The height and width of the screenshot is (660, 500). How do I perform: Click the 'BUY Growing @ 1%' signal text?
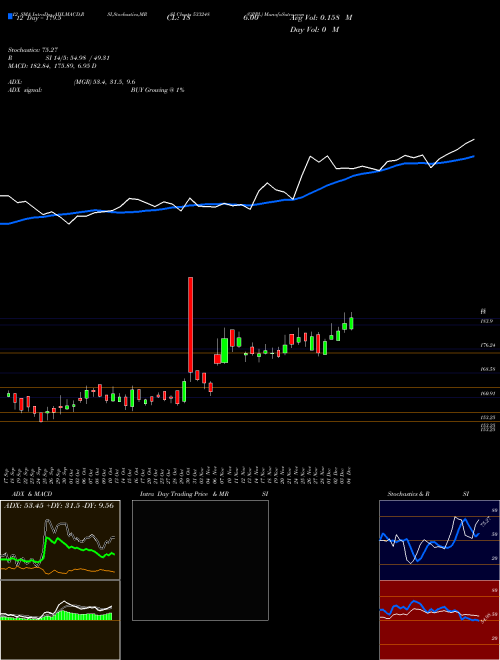tap(157, 90)
